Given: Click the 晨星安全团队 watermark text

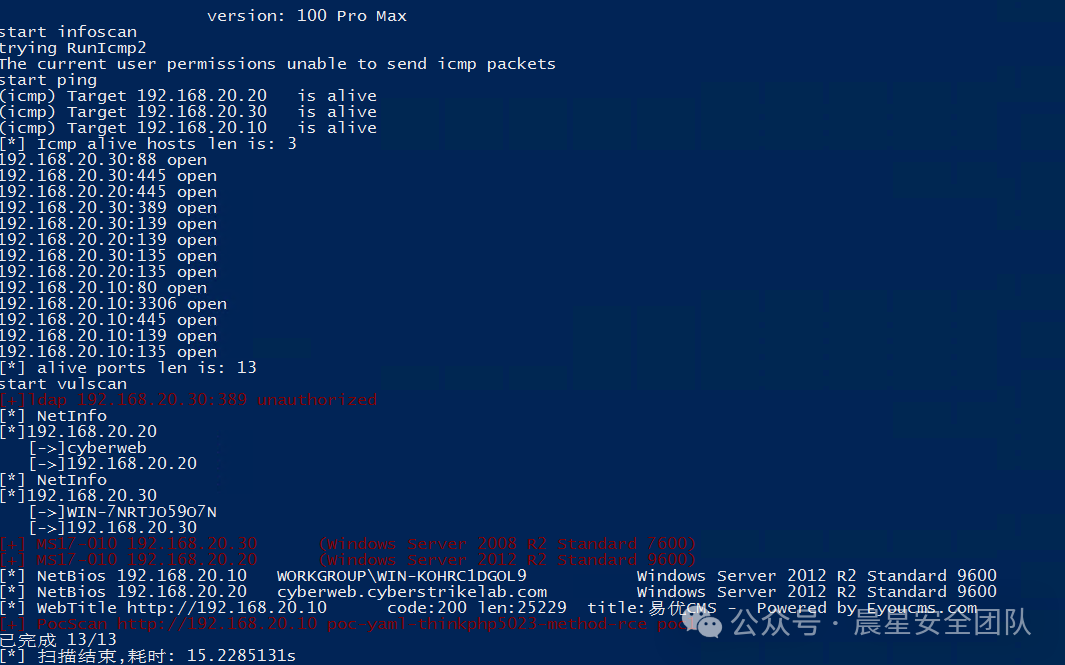Looking at the screenshot, I should 942,623.
